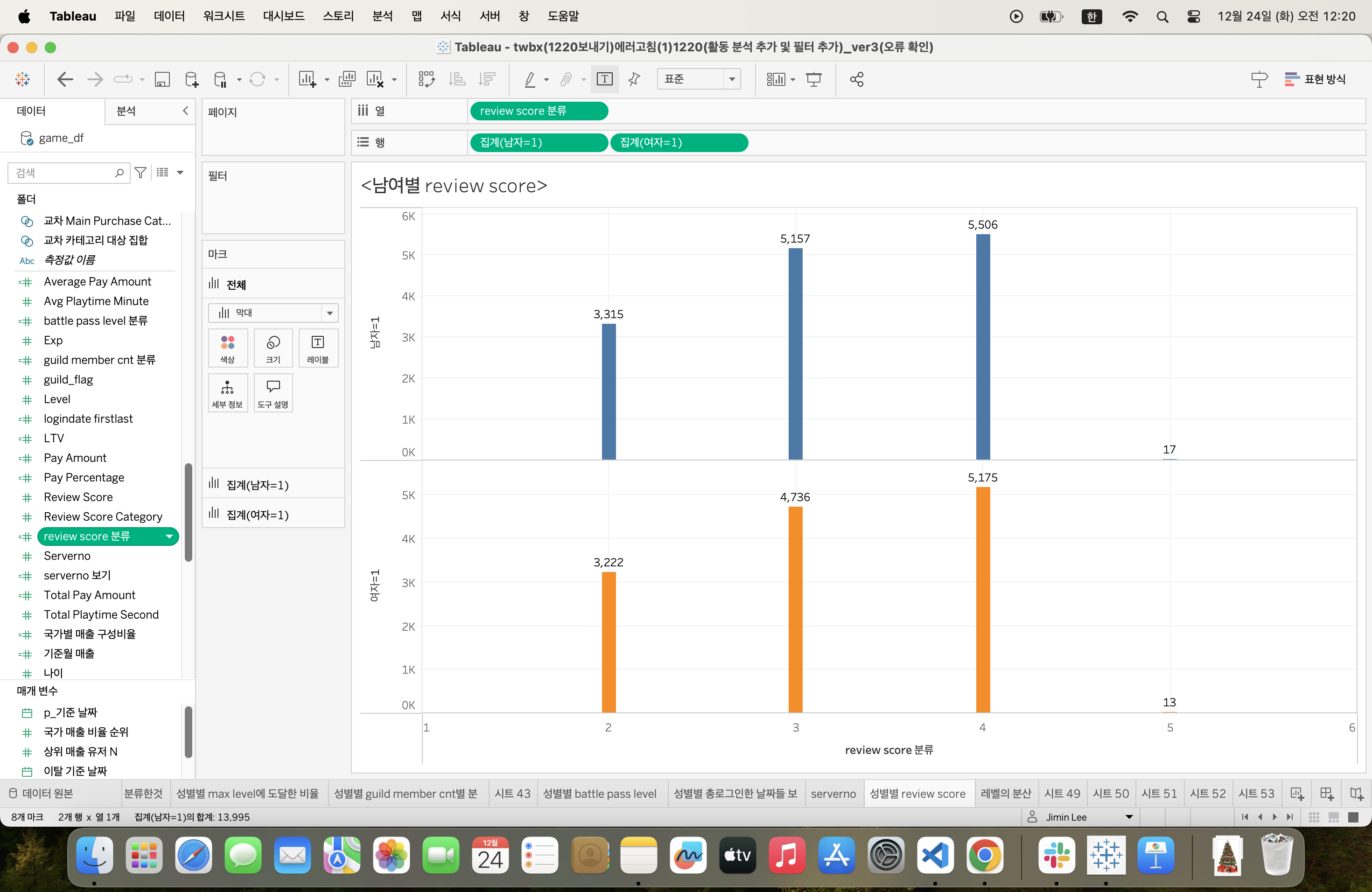Click the Share workbook icon in the toolbar
Image resolution: width=1372 pixels, height=892 pixels.
click(857, 79)
